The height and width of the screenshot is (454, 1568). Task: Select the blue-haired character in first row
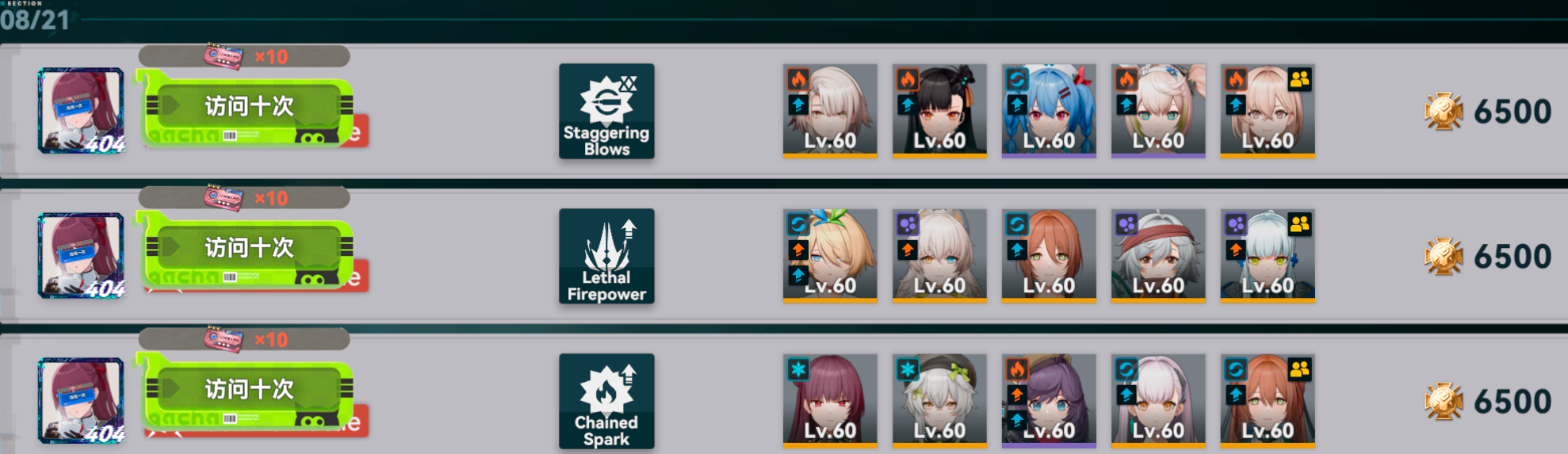[1049, 111]
